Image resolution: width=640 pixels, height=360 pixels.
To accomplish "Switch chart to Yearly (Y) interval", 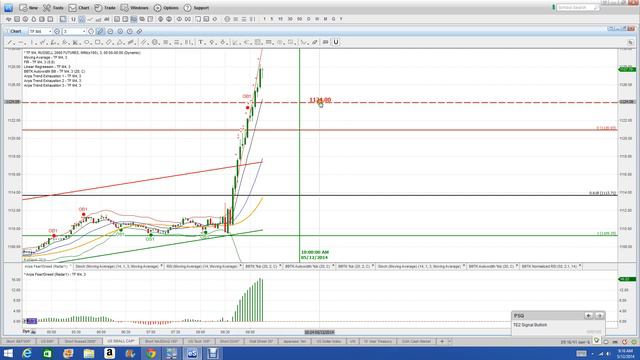I will point(341,19).
